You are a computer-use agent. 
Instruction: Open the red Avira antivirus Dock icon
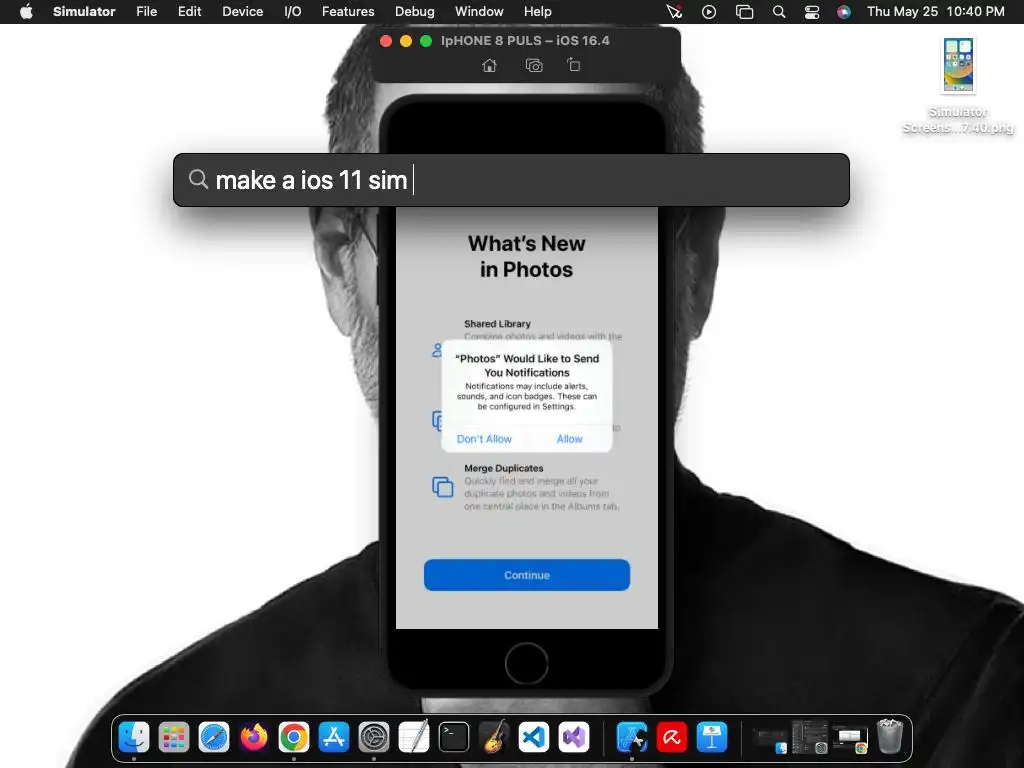point(671,737)
